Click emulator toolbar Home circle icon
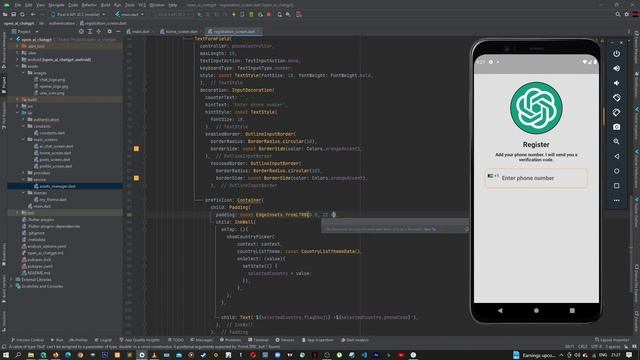 coord(616,171)
